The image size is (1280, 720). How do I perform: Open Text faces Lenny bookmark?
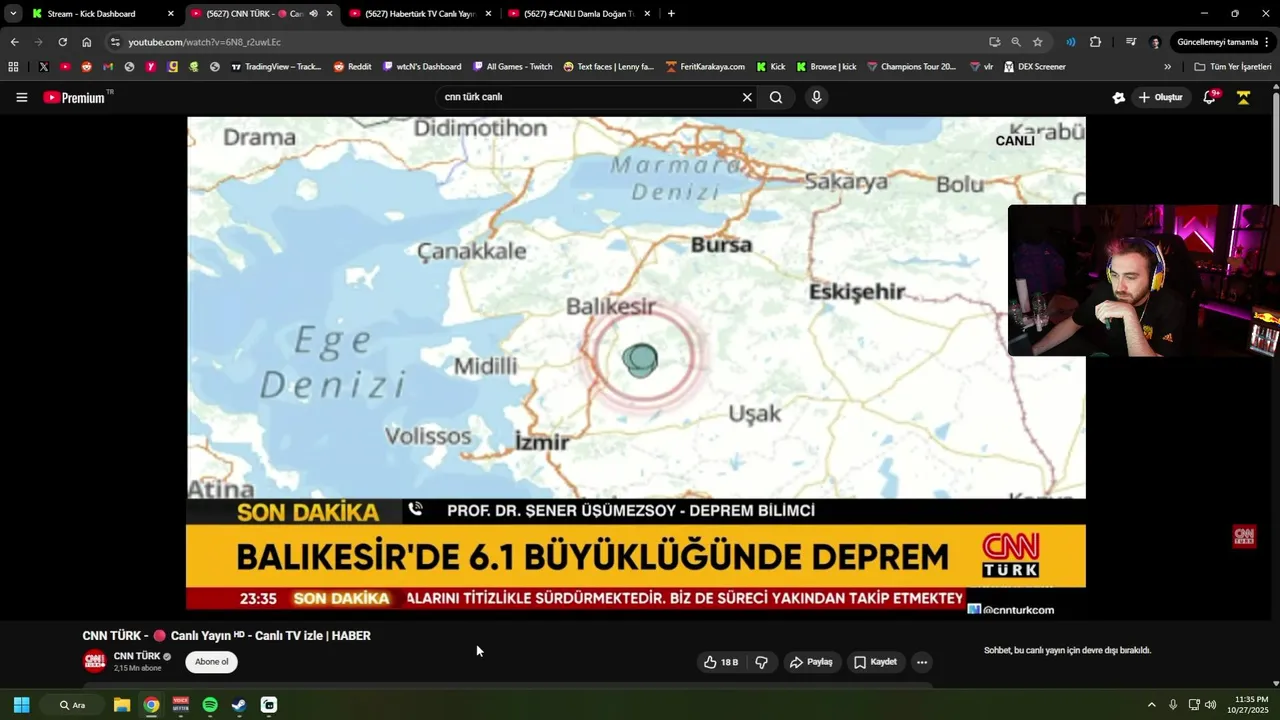(x=608, y=67)
